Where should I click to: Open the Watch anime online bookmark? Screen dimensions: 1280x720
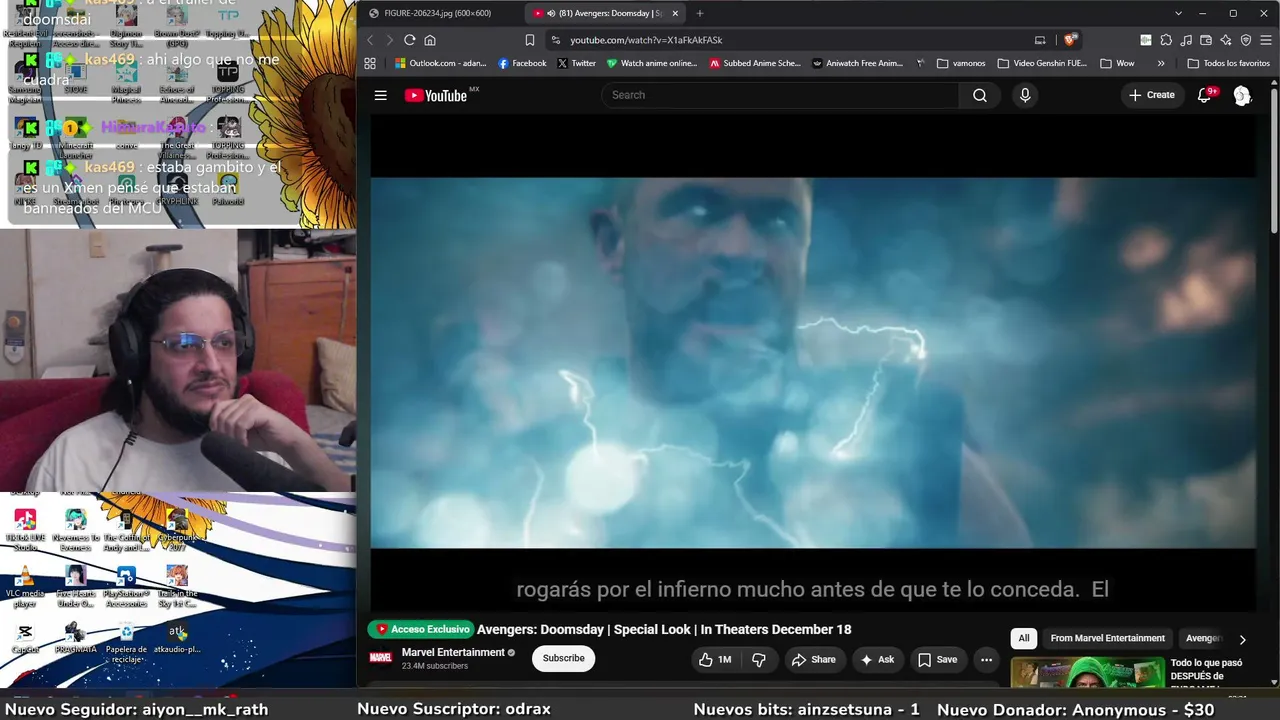pos(652,63)
